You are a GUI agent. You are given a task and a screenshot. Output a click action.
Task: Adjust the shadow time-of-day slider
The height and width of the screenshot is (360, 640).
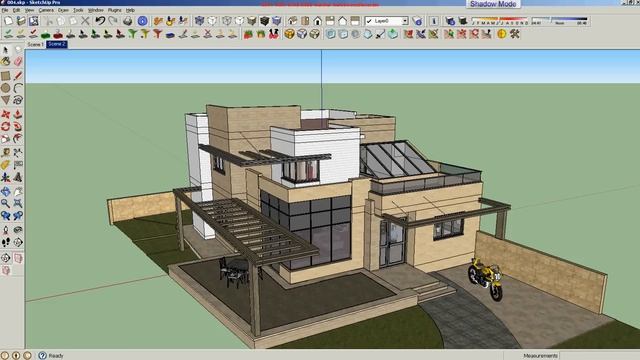560,20
